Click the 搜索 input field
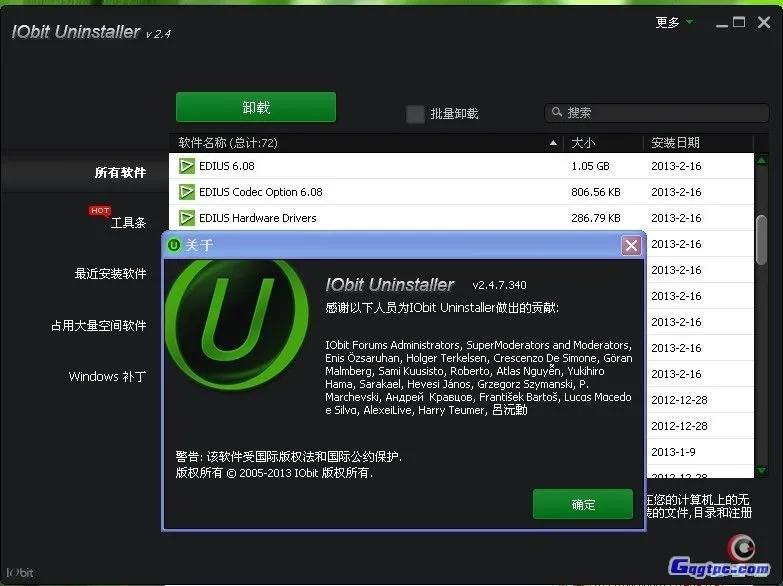Image resolution: width=783 pixels, height=586 pixels. [656, 112]
